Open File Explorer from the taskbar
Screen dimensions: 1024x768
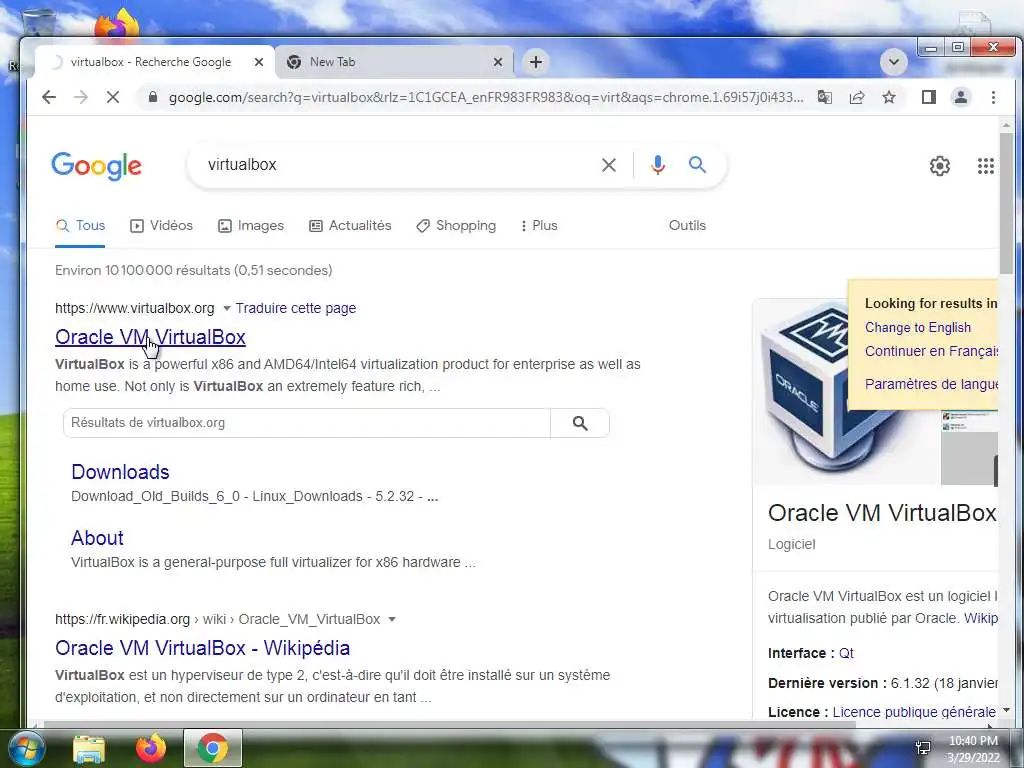tap(89, 748)
